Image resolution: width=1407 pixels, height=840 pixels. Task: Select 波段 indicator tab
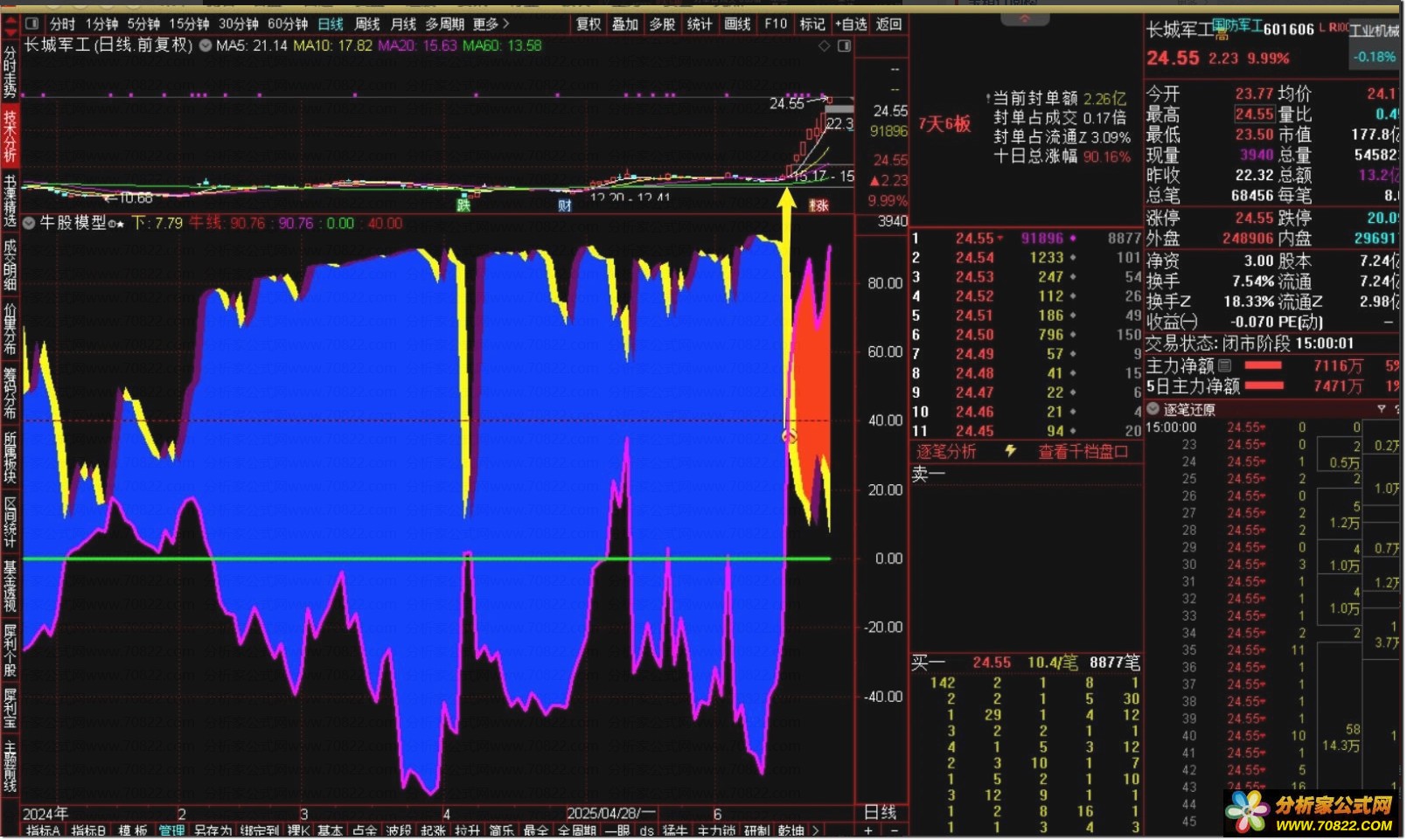[x=399, y=831]
